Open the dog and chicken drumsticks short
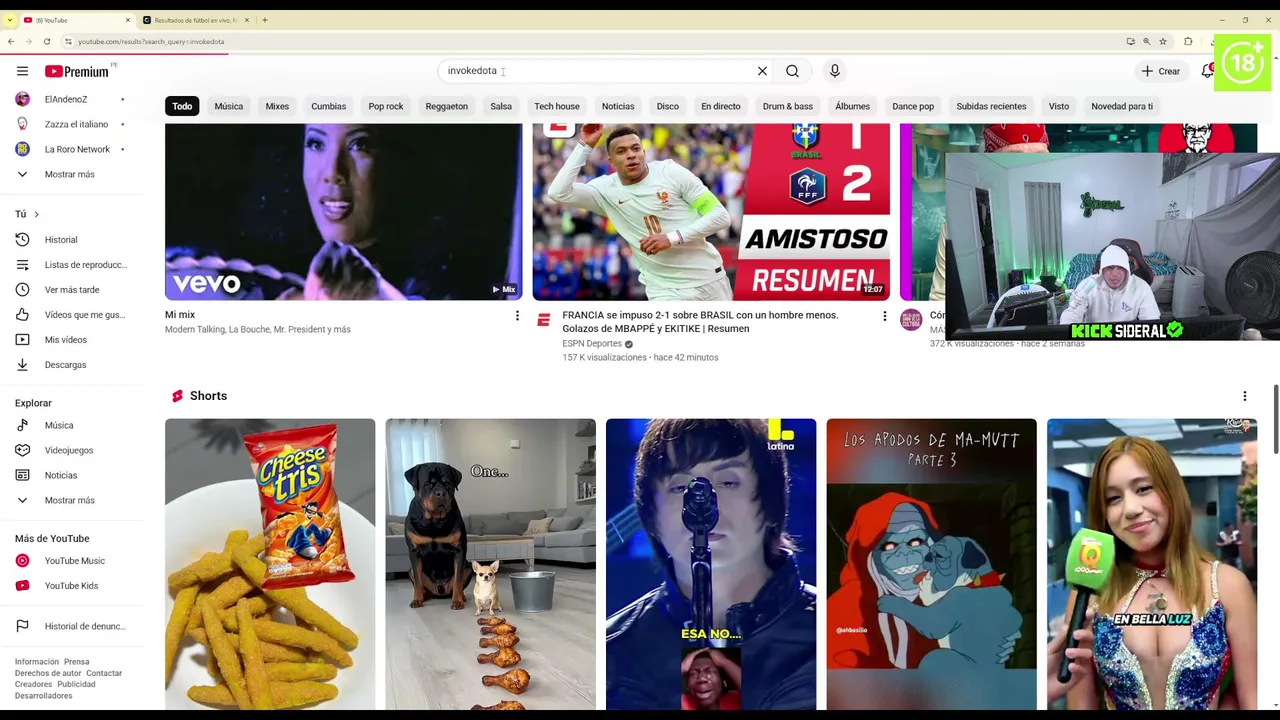Image resolution: width=1280 pixels, height=720 pixels. coord(491,564)
